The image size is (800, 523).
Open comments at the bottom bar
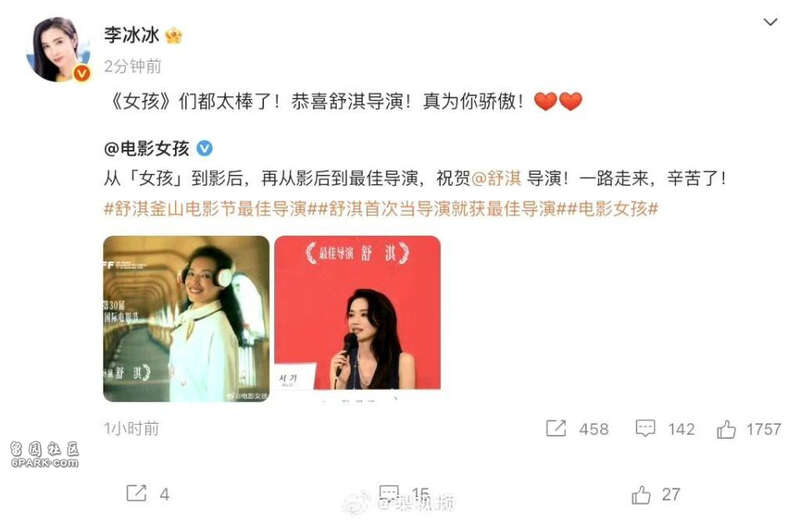coord(389,493)
